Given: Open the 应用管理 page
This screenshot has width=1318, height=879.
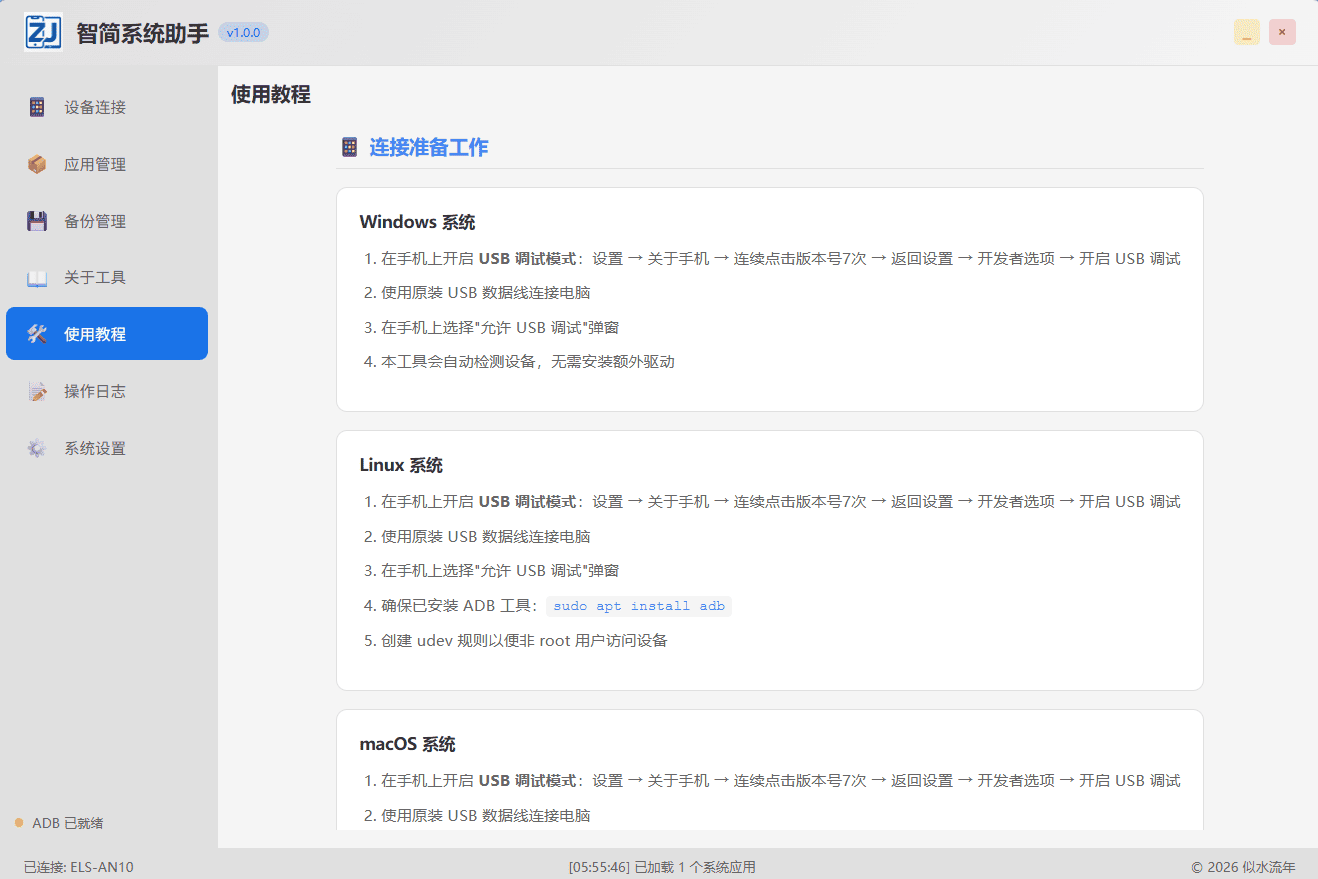Looking at the screenshot, I should click(x=107, y=164).
